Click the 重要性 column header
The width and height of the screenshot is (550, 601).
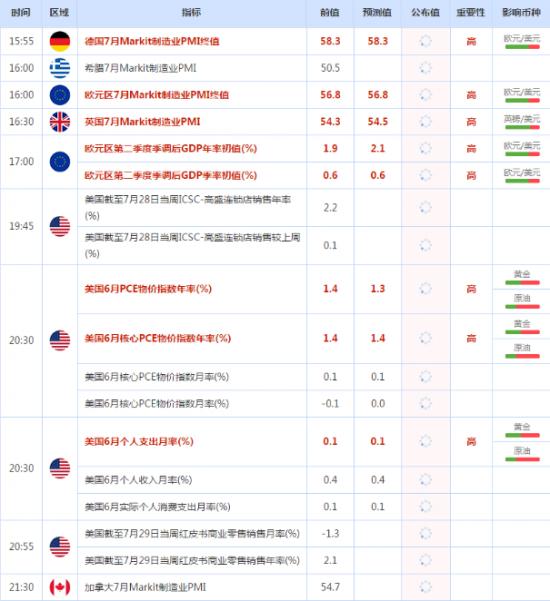[471, 13]
